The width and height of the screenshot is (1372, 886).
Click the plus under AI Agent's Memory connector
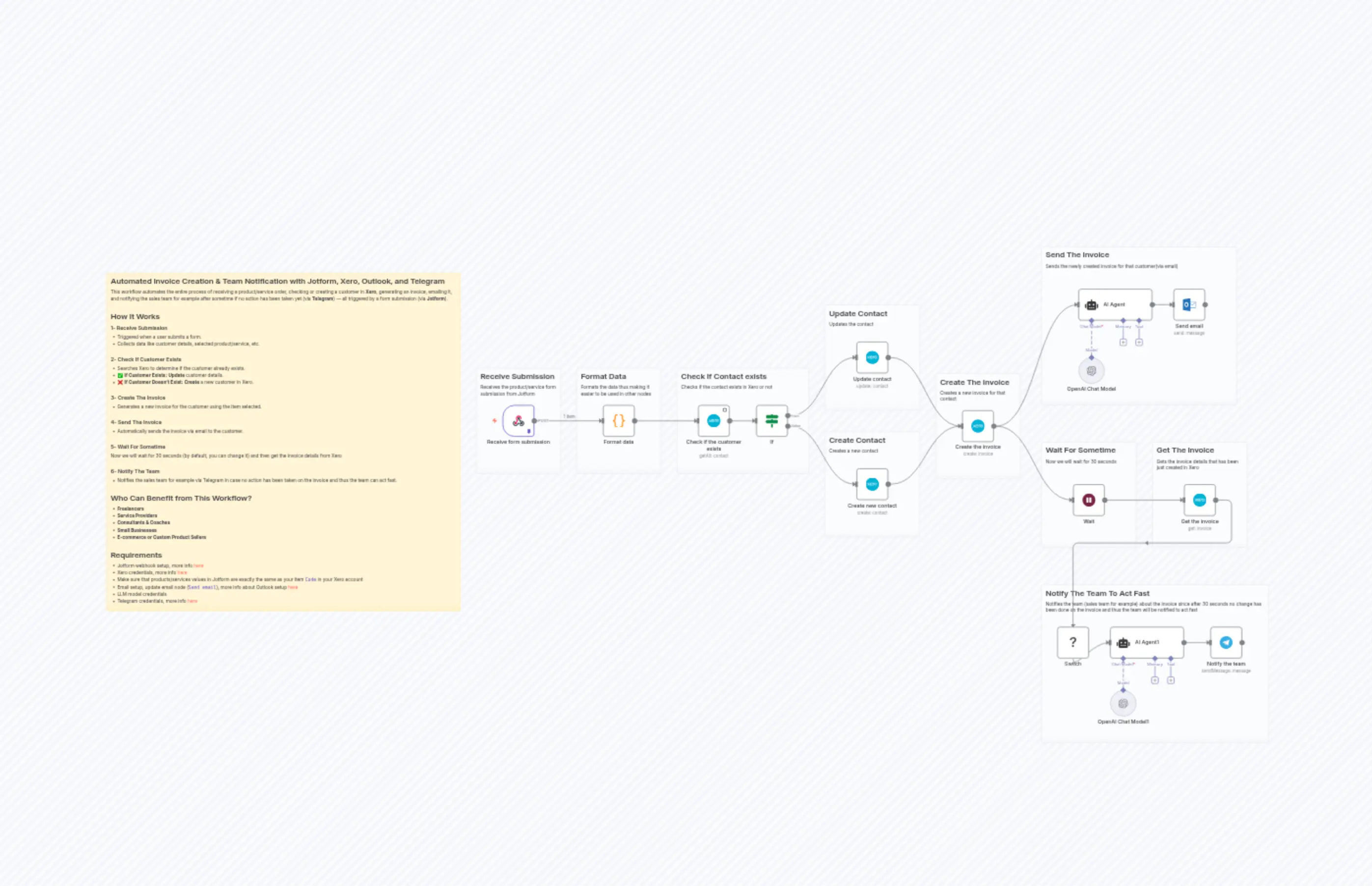[1124, 342]
